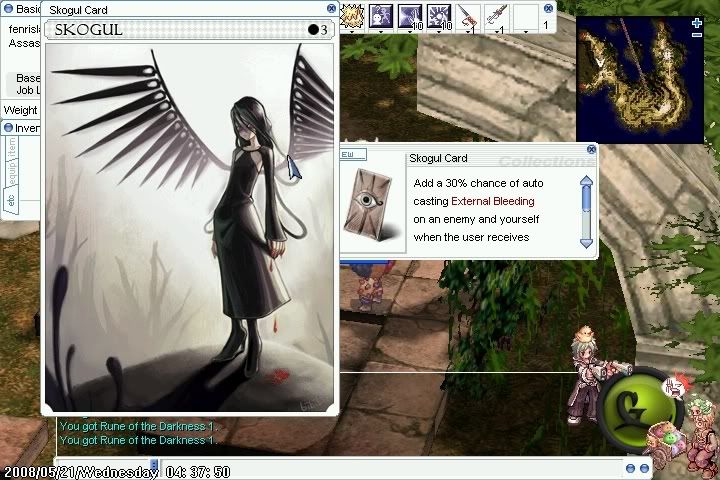Click the 'Add a 30% chance' description text
720x480 pixels.
coord(478,183)
